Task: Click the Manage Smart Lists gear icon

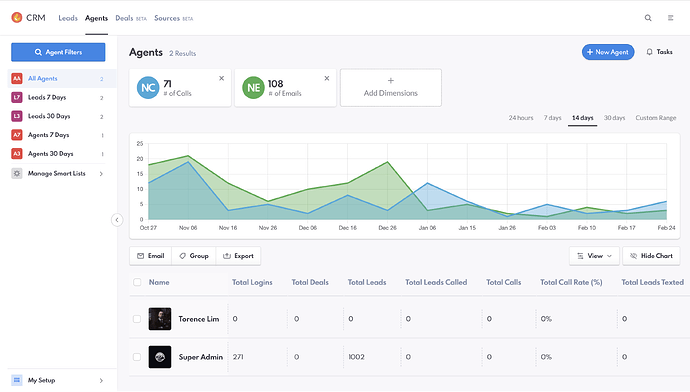Action: (x=17, y=173)
